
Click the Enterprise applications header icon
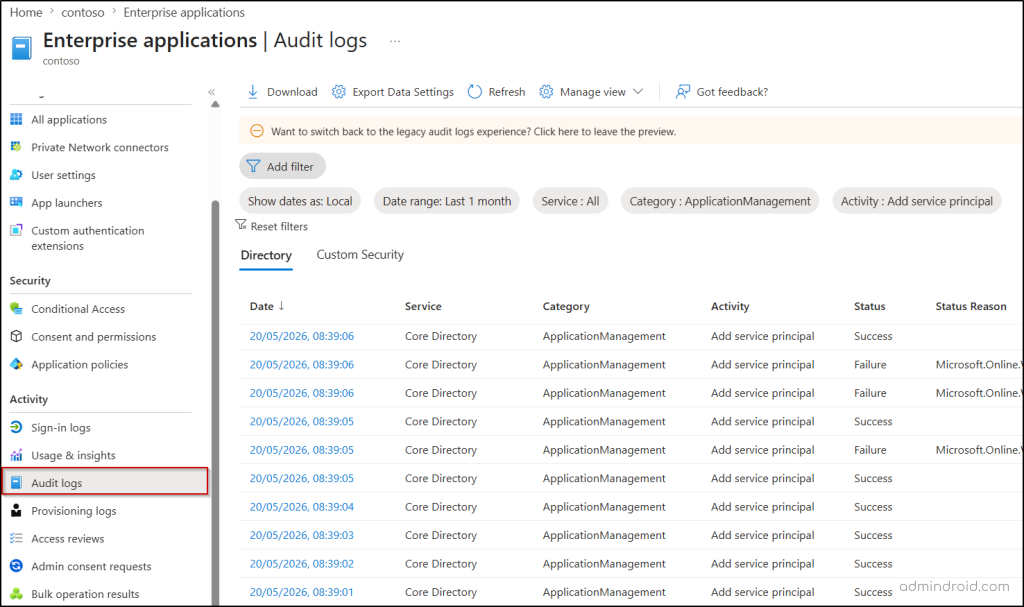(x=22, y=48)
